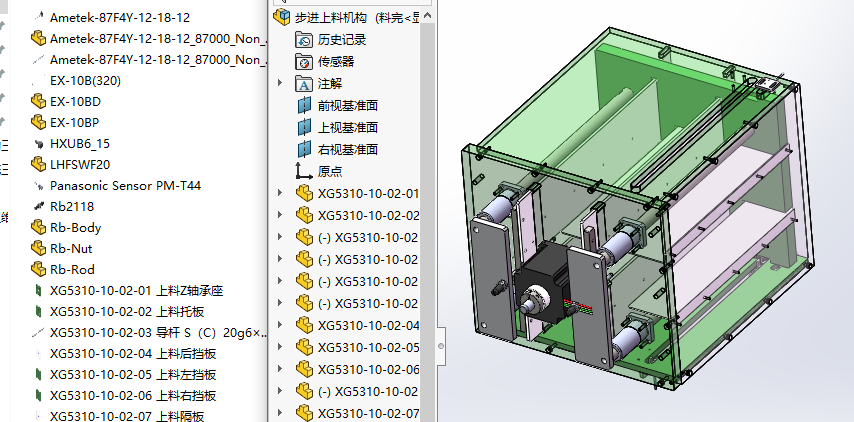This screenshot has height=422, width=854.
Task: Click part icon of XG5310-10-02-01 in feature tree
Action: [304, 193]
